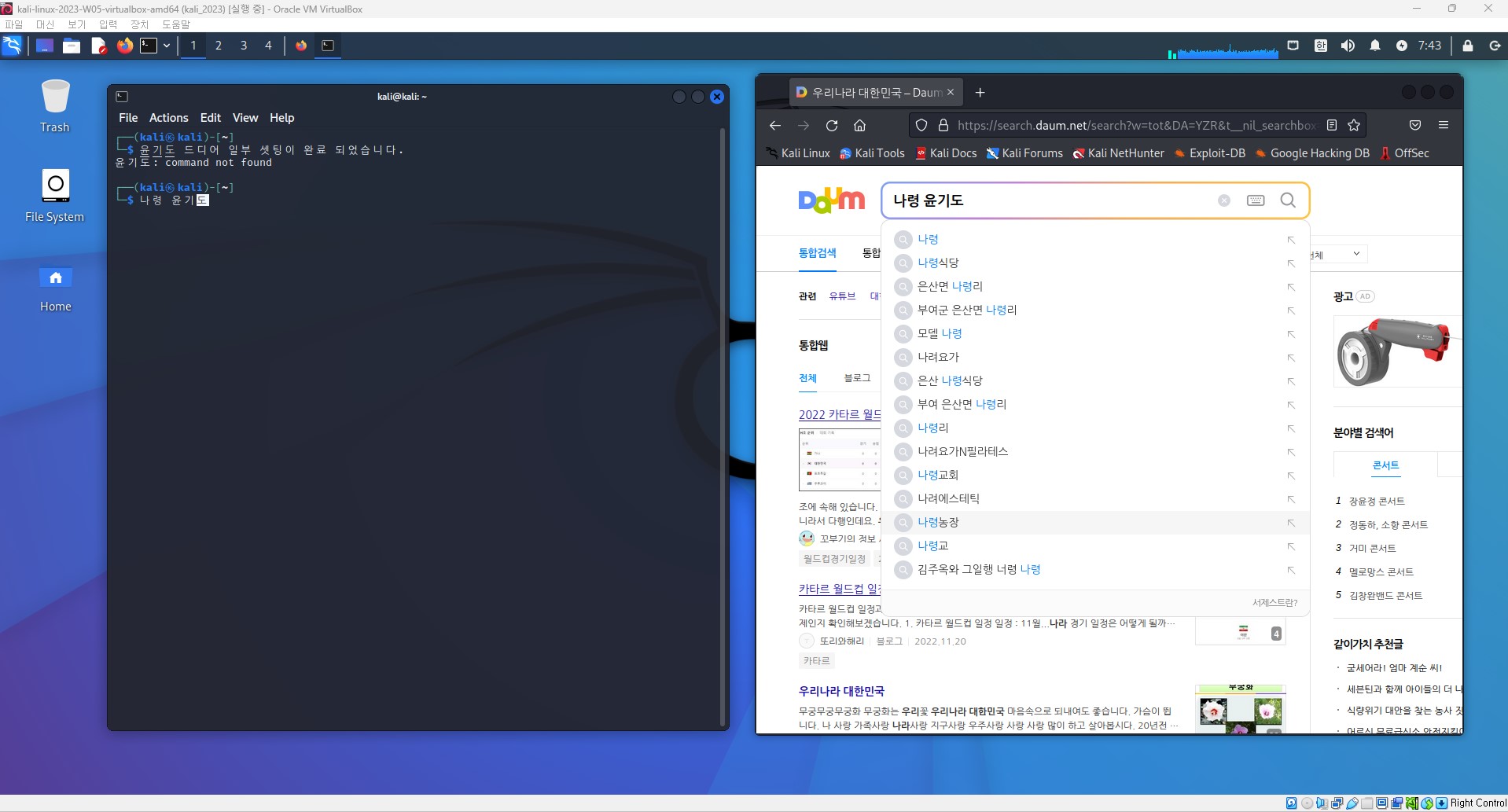Image resolution: width=1508 pixels, height=812 pixels.
Task: Select the 블로그 filter tab
Action: click(857, 378)
